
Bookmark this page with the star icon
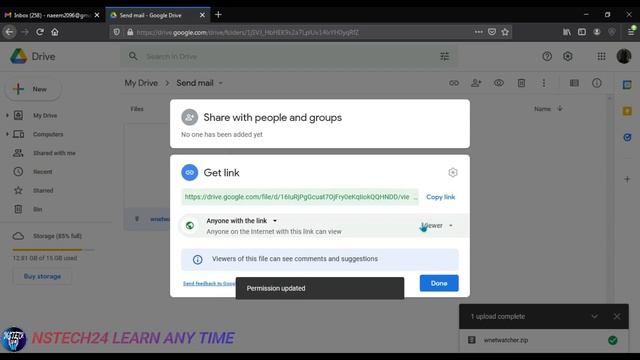(x=505, y=32)
